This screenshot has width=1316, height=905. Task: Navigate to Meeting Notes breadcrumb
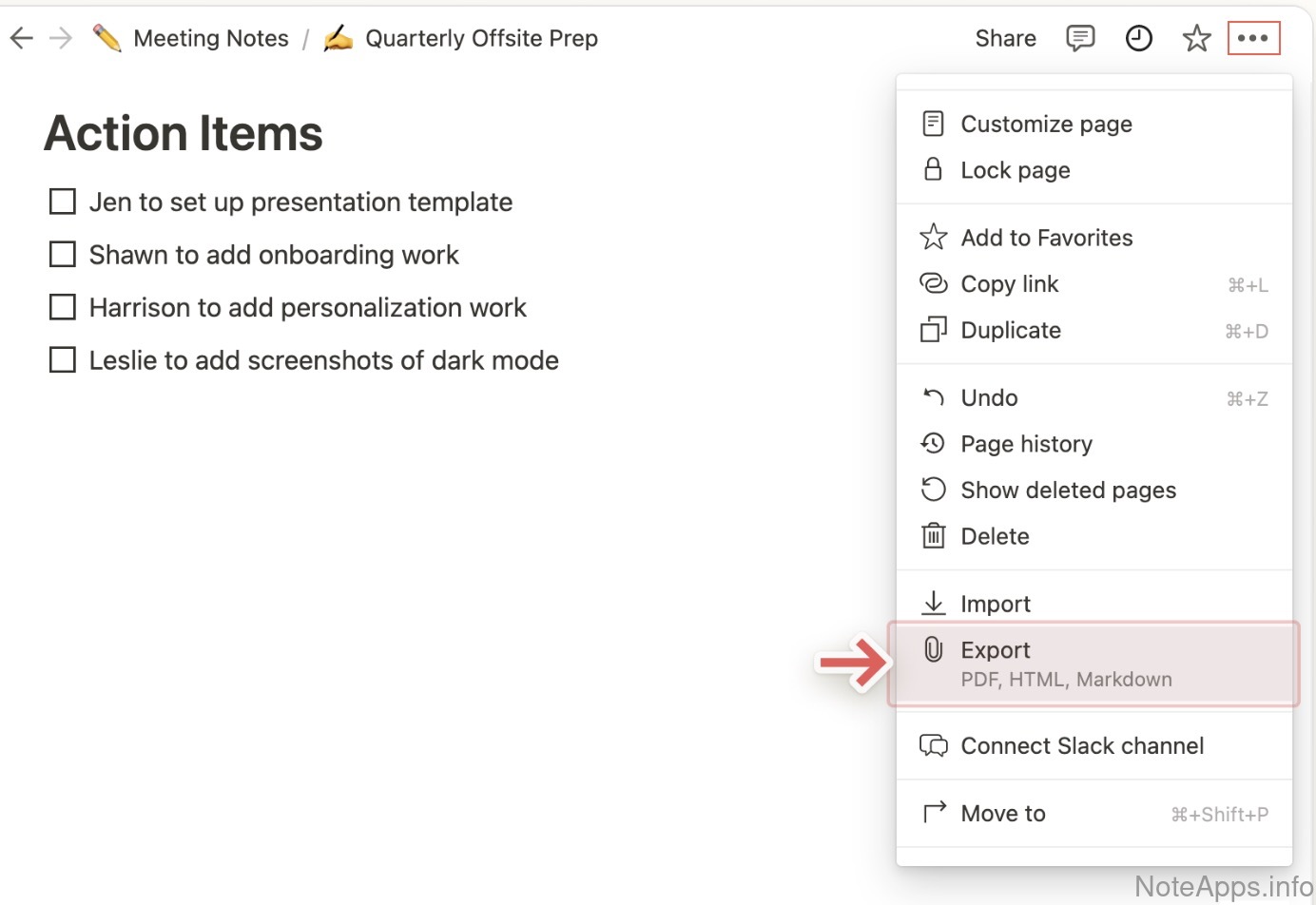point(211,38)
